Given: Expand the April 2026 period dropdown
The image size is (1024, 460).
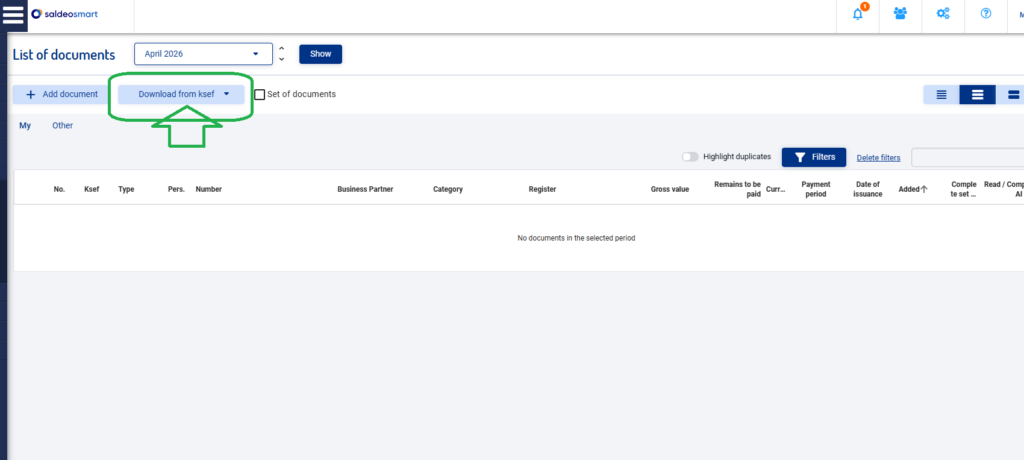Looking at the screenshot, I should (x=202, y=54).
